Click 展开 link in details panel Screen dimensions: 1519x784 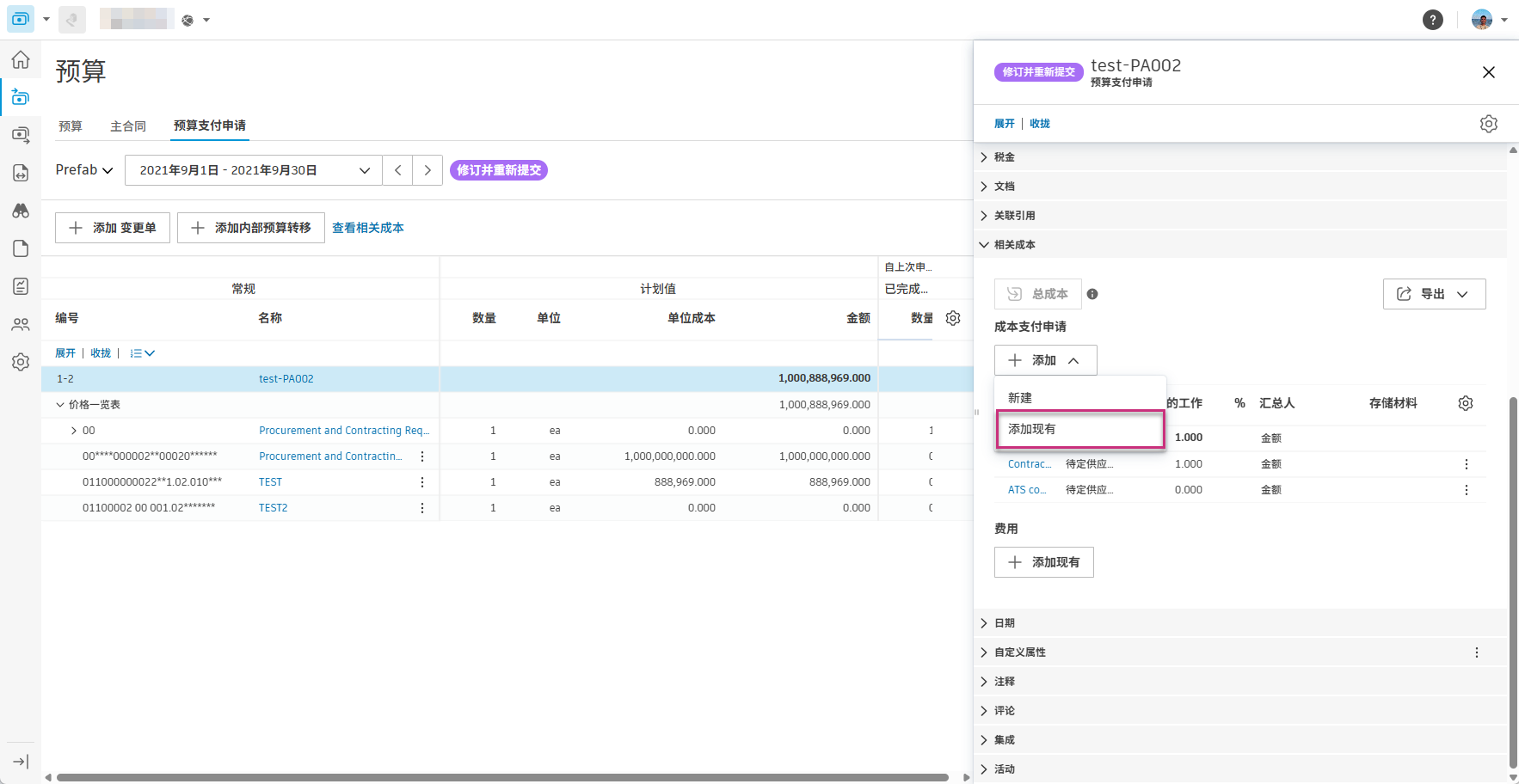1005,124
